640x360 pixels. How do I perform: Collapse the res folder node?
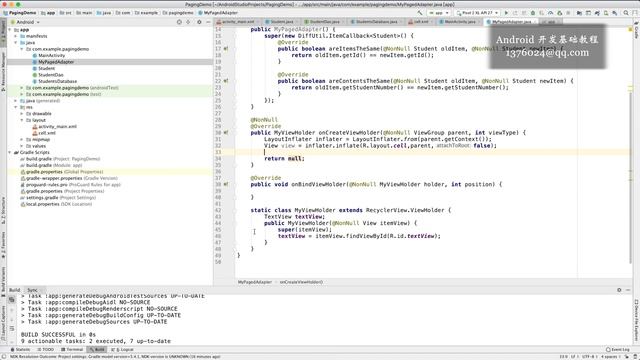[16, 107]
